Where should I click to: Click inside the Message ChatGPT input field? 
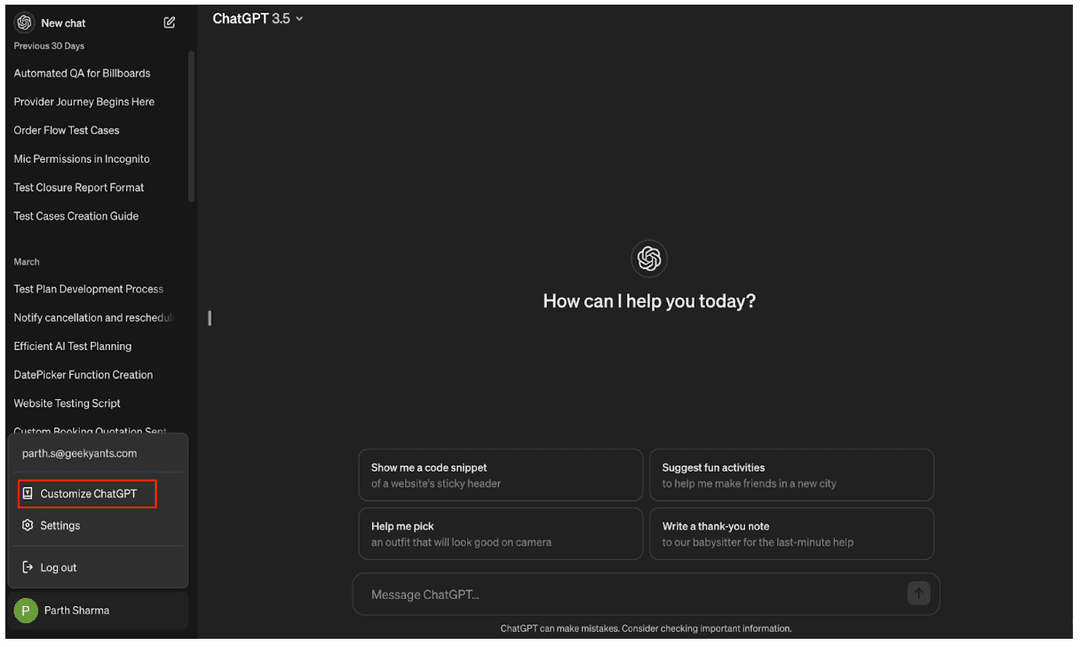click(600, 593)
